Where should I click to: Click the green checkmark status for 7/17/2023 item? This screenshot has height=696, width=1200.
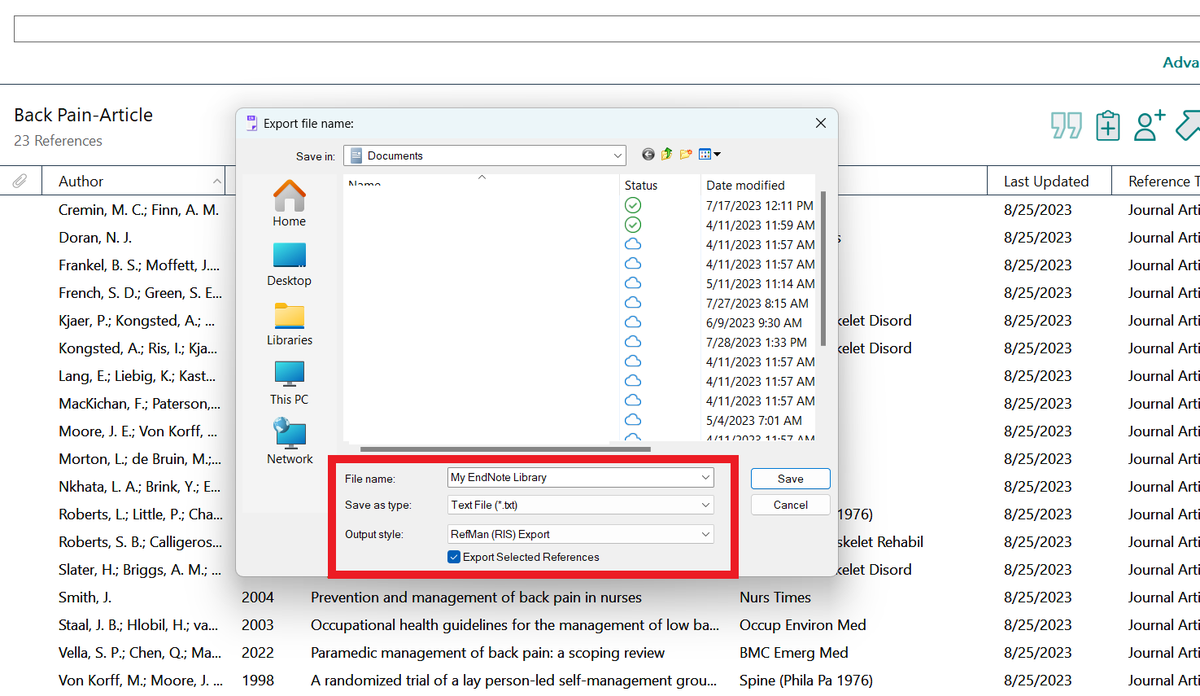pyautogui.click(x=632, y=205)
